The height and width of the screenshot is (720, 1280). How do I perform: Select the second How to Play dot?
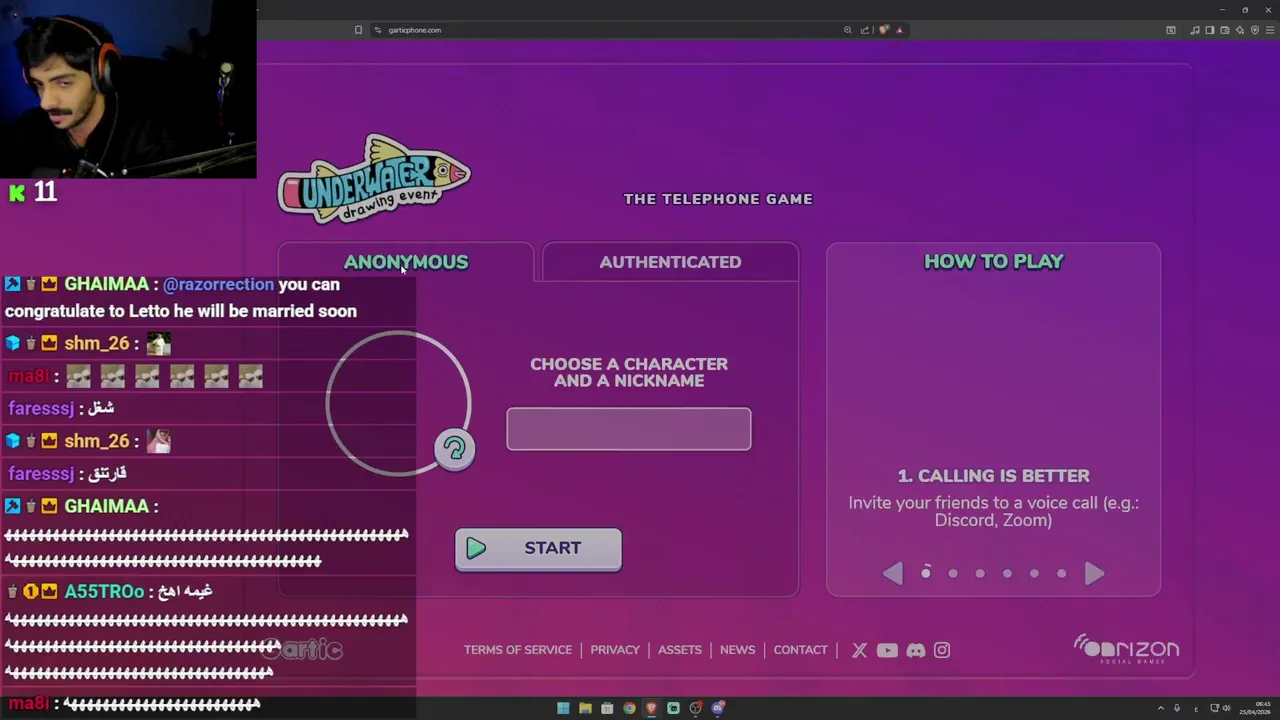[x=953, y=573]
